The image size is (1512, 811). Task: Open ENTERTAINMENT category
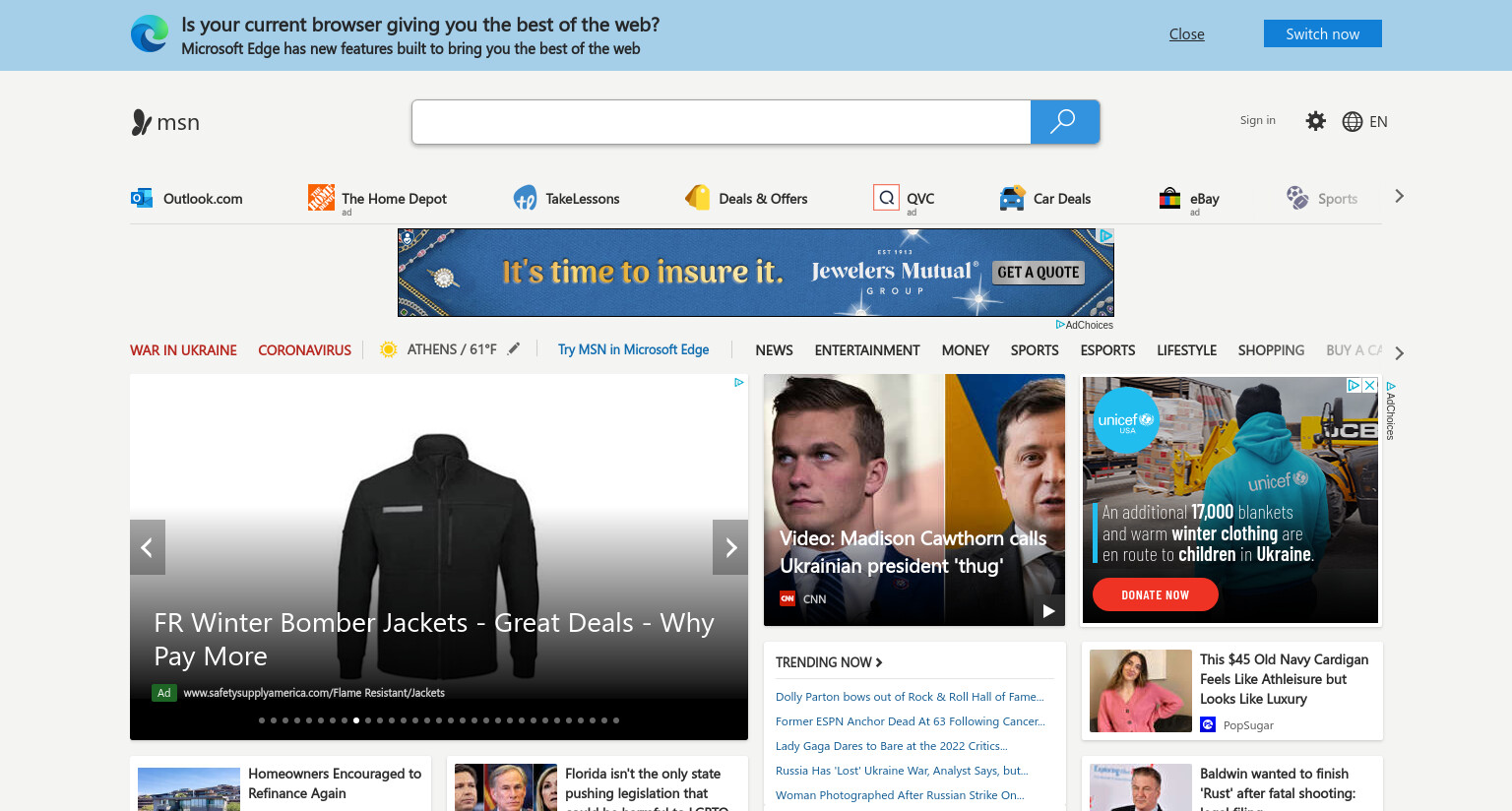[x=867, y=350]
